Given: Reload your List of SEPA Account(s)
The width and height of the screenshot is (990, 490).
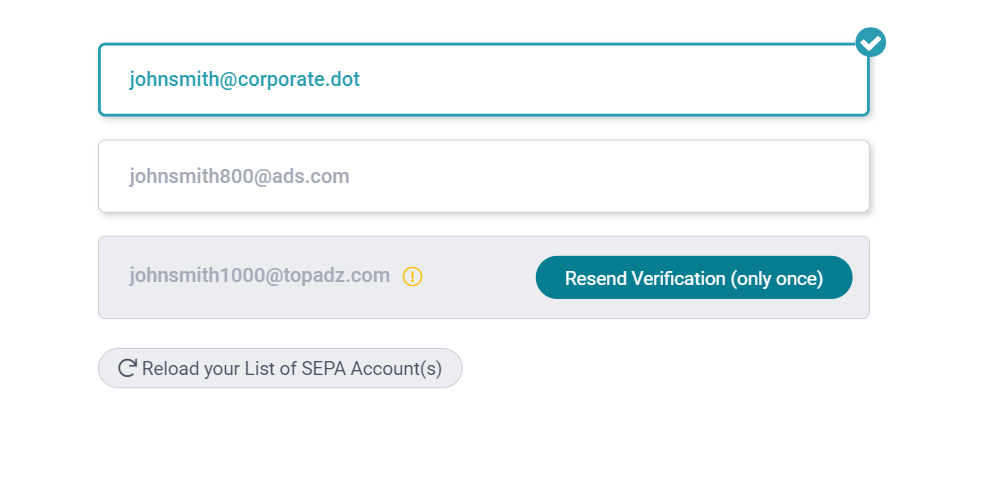Looking at the screenshot, I should (x=280, y=368).
